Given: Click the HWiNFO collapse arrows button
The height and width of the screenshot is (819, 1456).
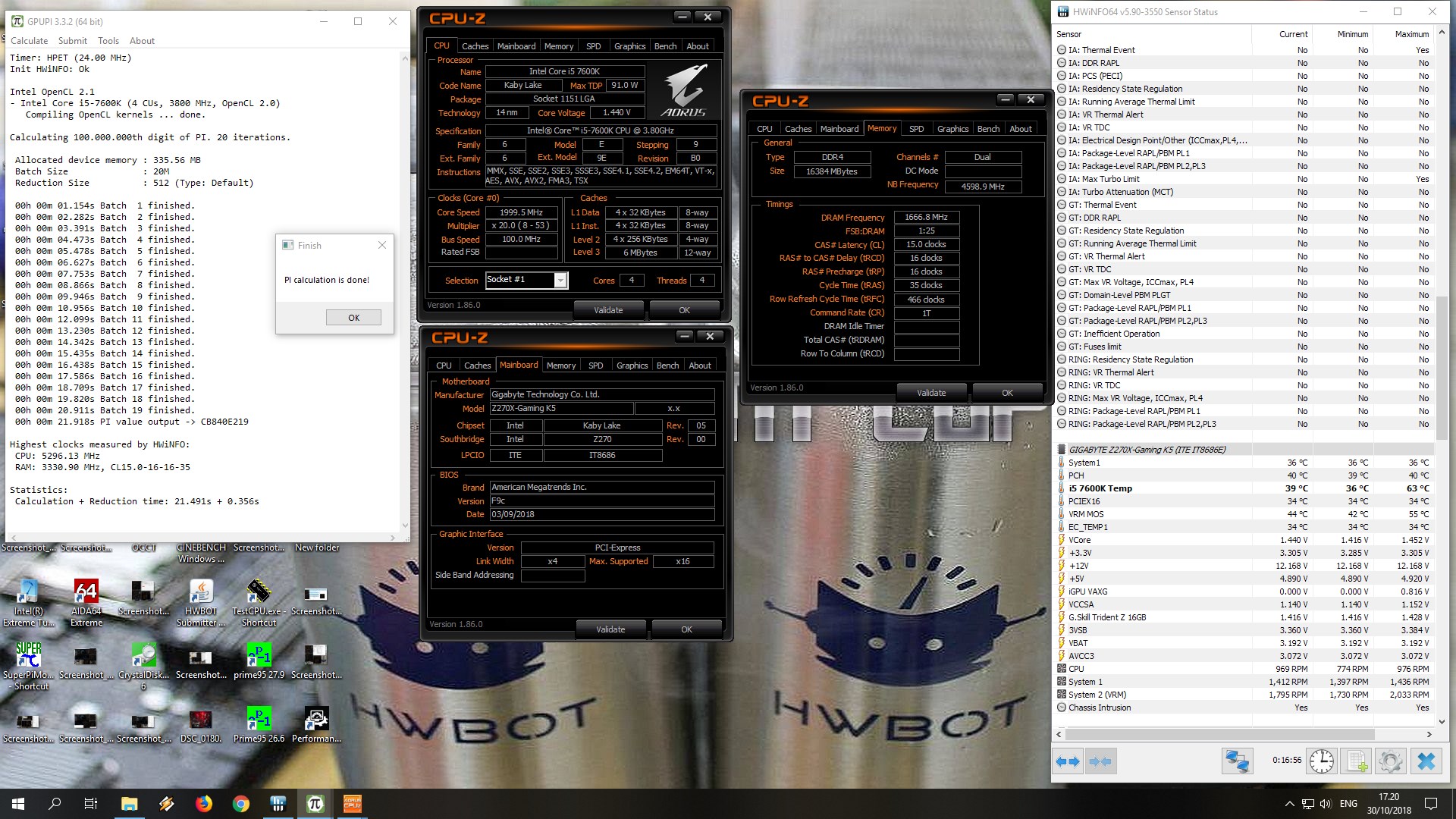Looking at the screenshot, I should pos(1100,761).
